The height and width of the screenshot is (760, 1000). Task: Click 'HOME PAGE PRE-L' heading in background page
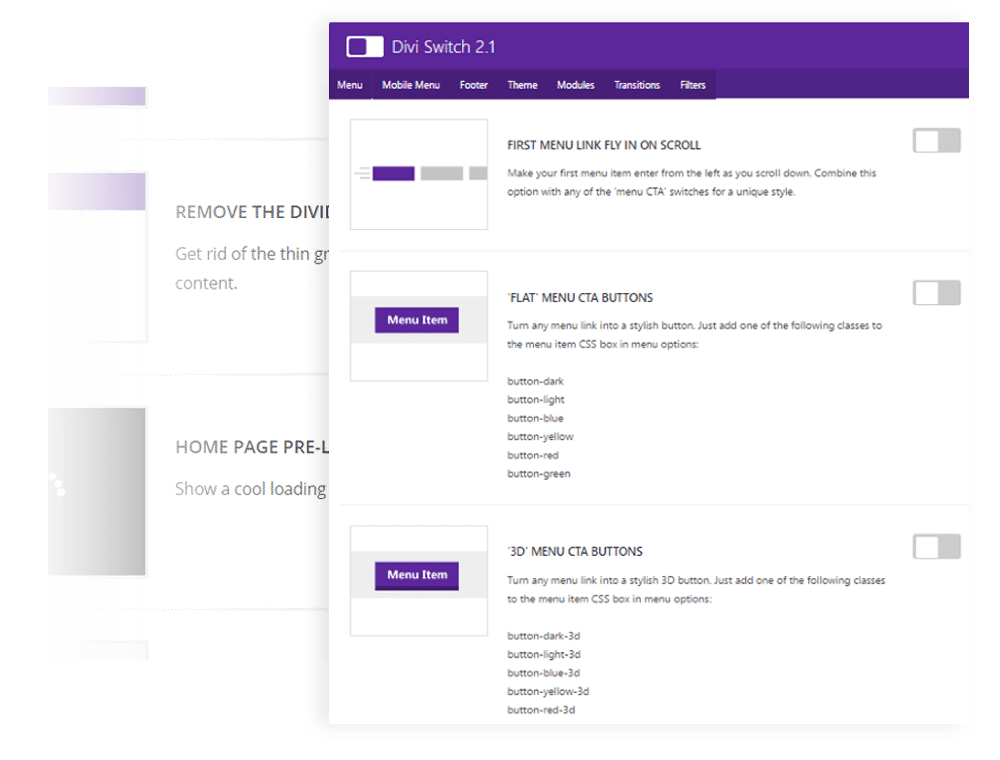252,447
